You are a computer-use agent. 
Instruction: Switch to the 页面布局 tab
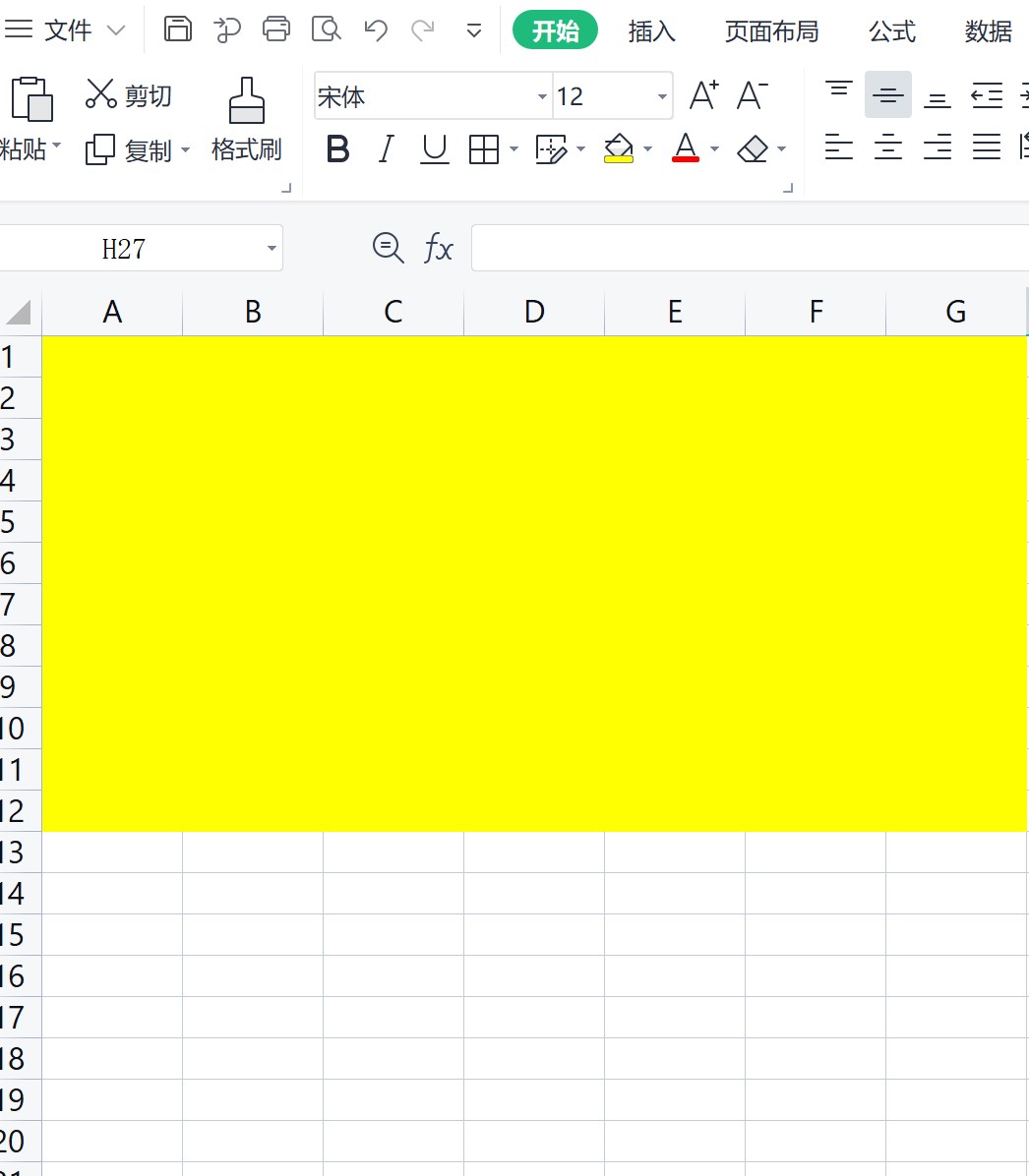tap(771, 30)
